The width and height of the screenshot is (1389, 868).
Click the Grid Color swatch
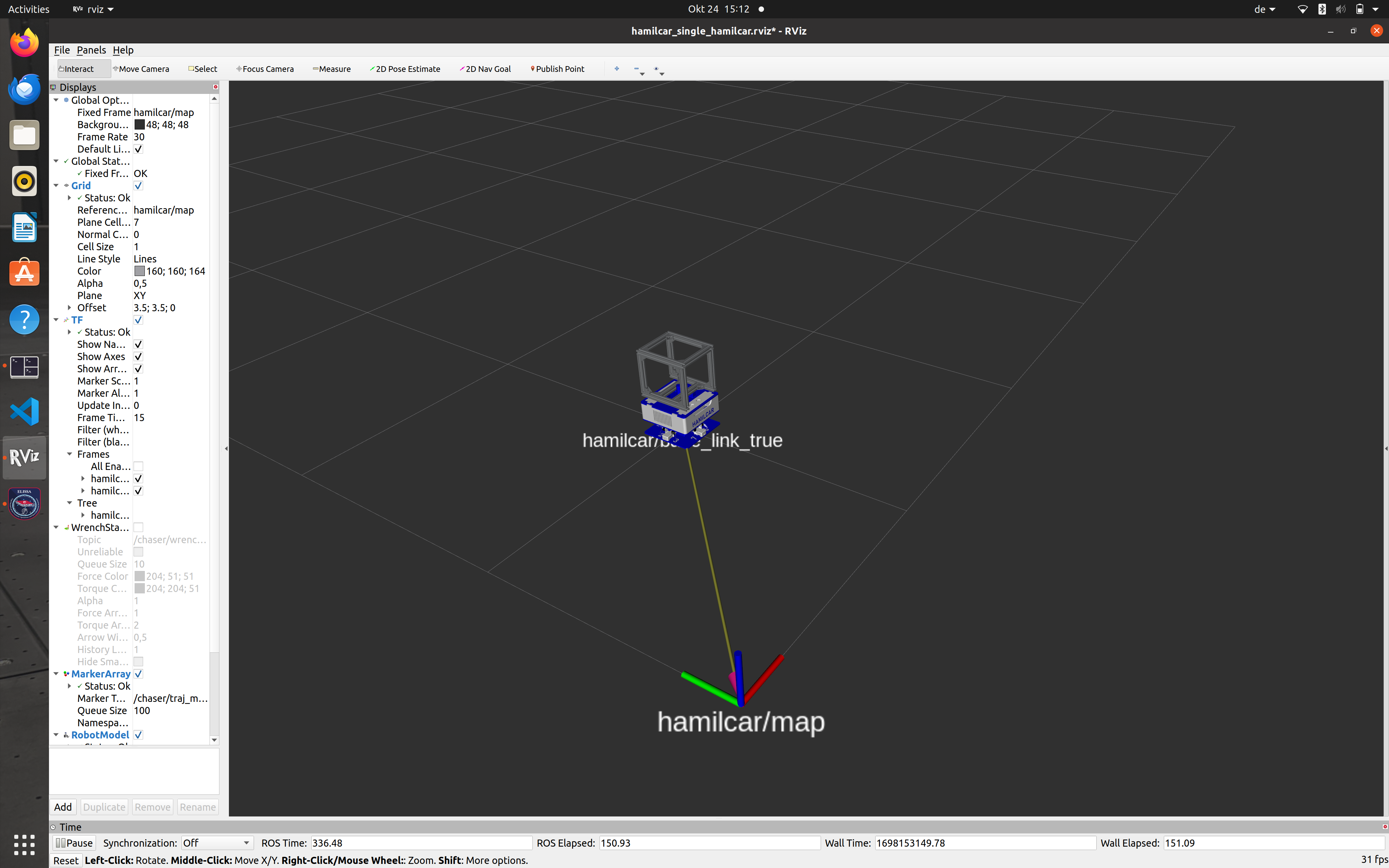(139, 271)
